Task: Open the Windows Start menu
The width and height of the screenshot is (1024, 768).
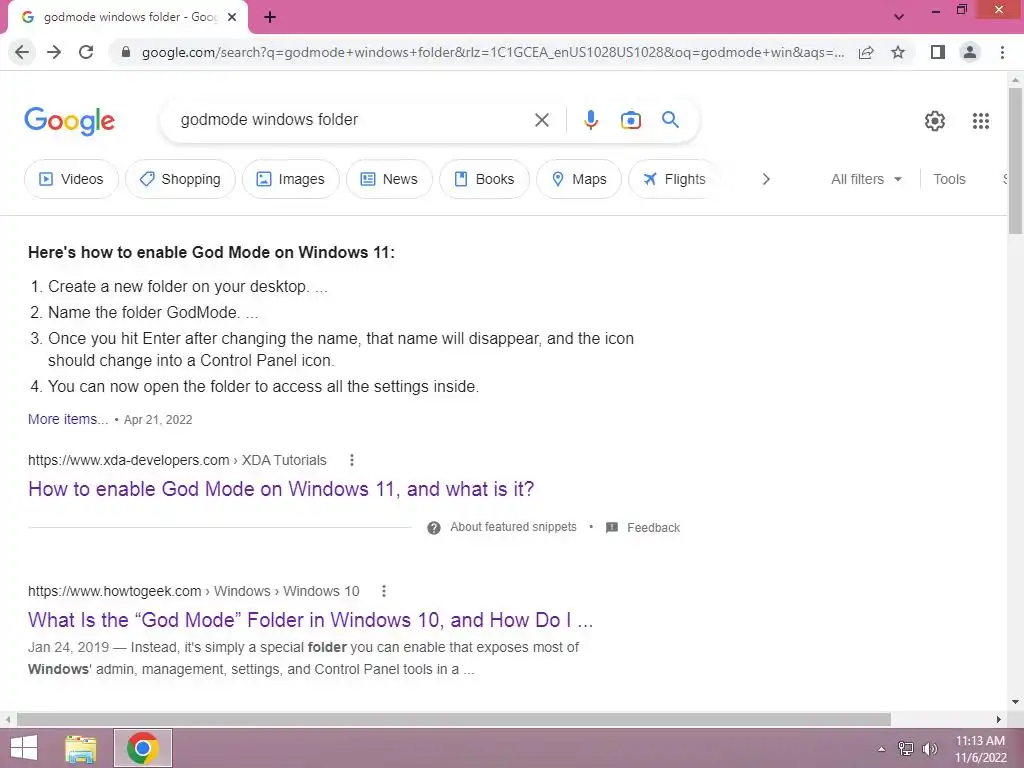Action: click(24, 748)
